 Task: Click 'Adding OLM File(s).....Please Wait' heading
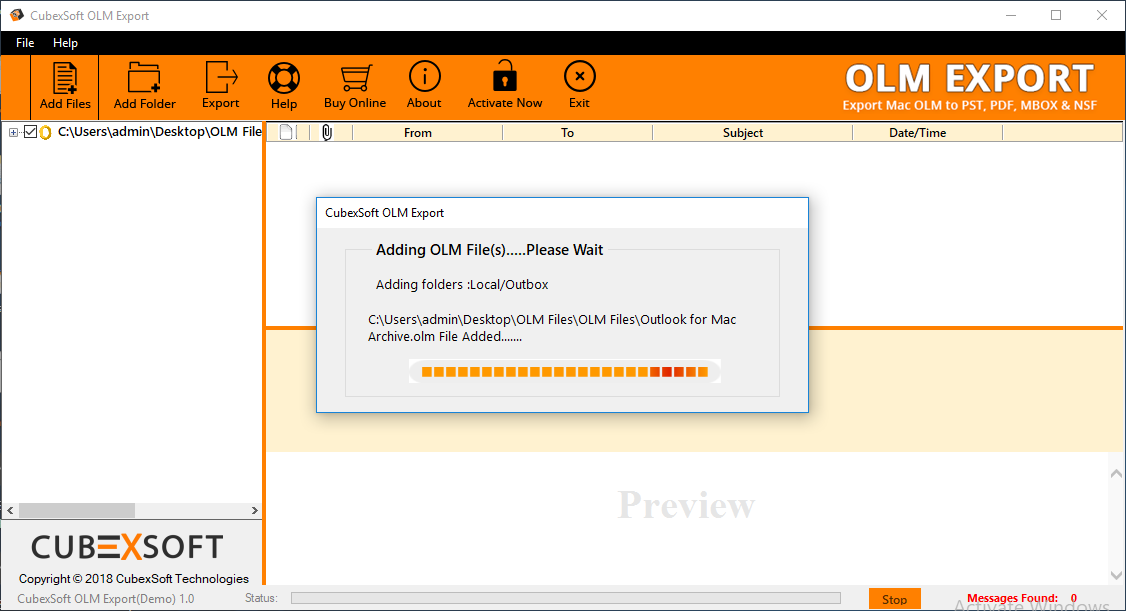489,250
